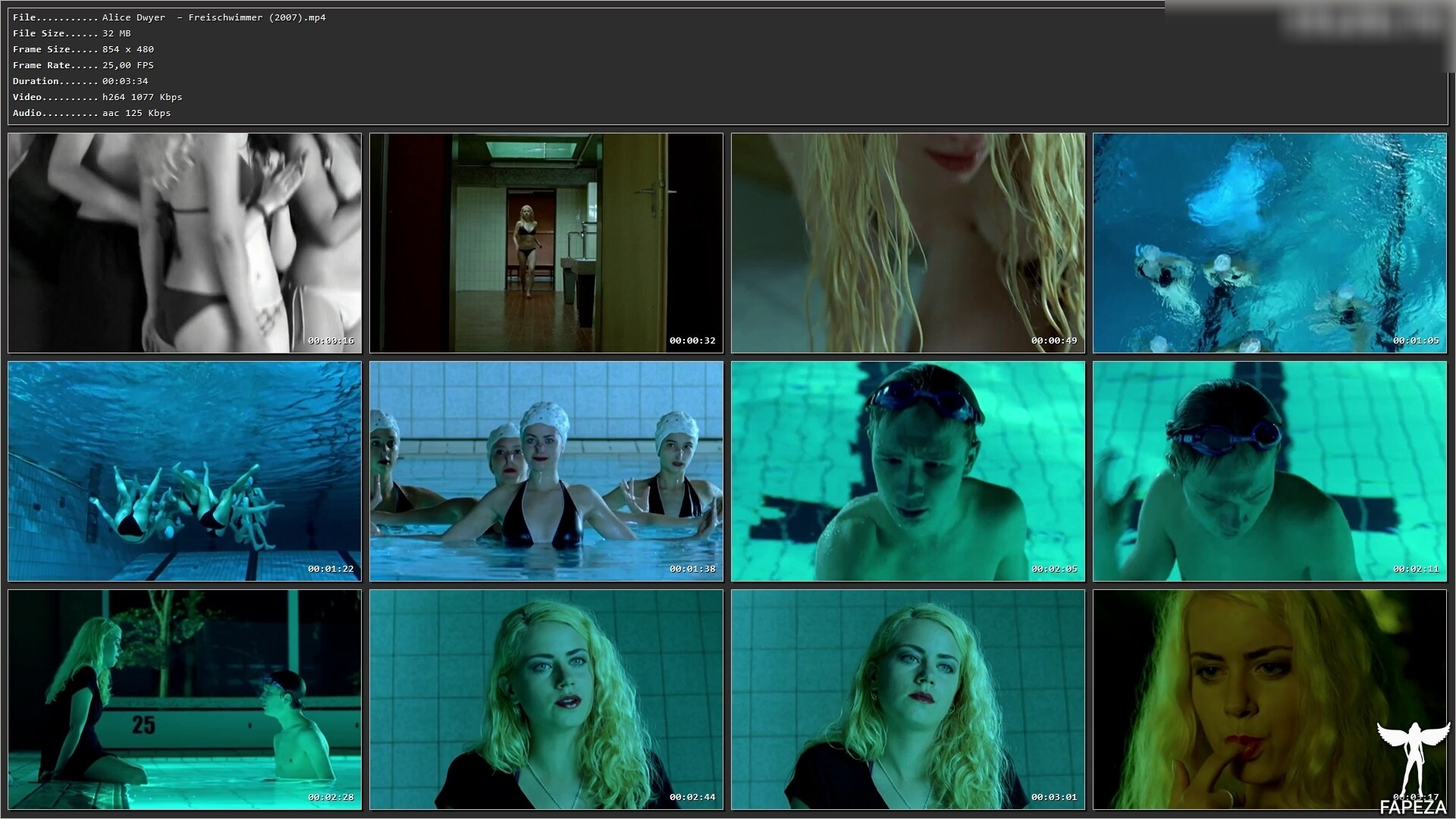Select the thumbnail stamped 00:01:22

[x=184, y=471]
